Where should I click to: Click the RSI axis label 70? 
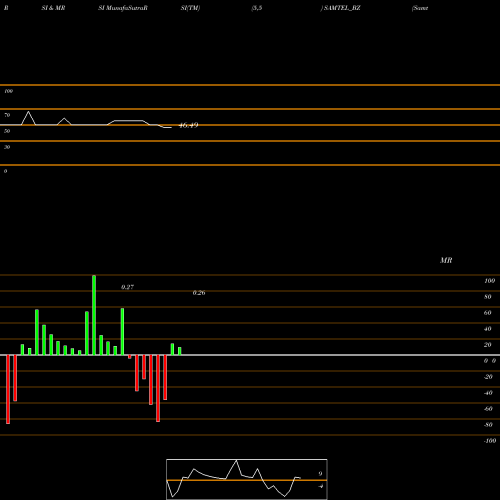7,115
